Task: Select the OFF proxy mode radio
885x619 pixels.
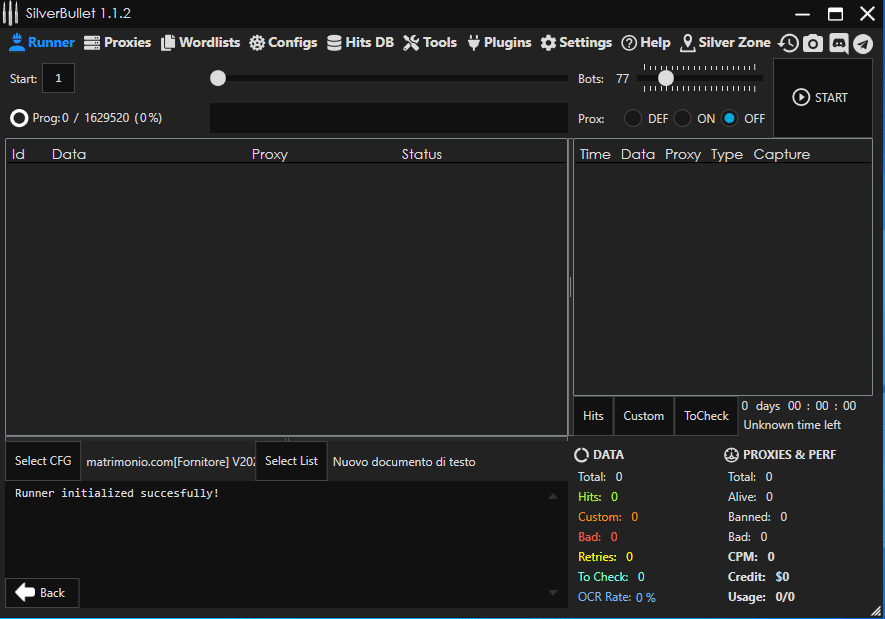Action: pos(729,118)
